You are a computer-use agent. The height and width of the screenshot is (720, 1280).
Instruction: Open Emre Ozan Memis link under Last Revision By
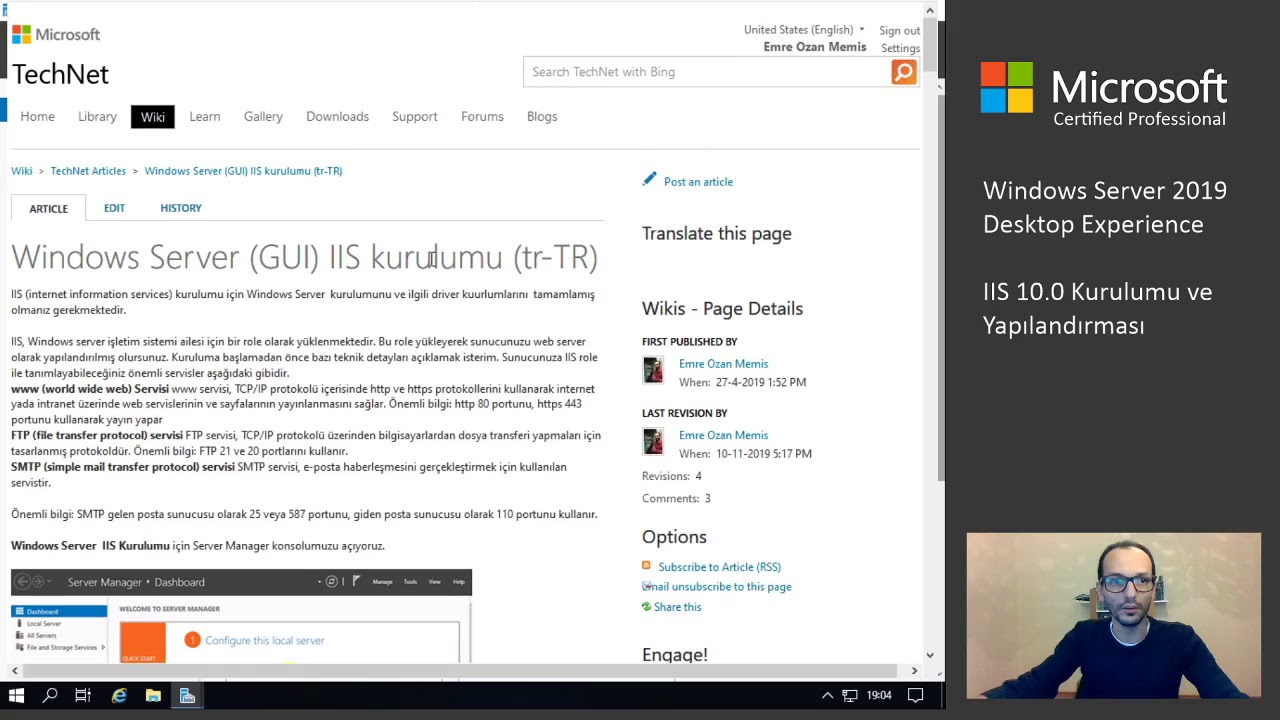(x=723, y=435)
